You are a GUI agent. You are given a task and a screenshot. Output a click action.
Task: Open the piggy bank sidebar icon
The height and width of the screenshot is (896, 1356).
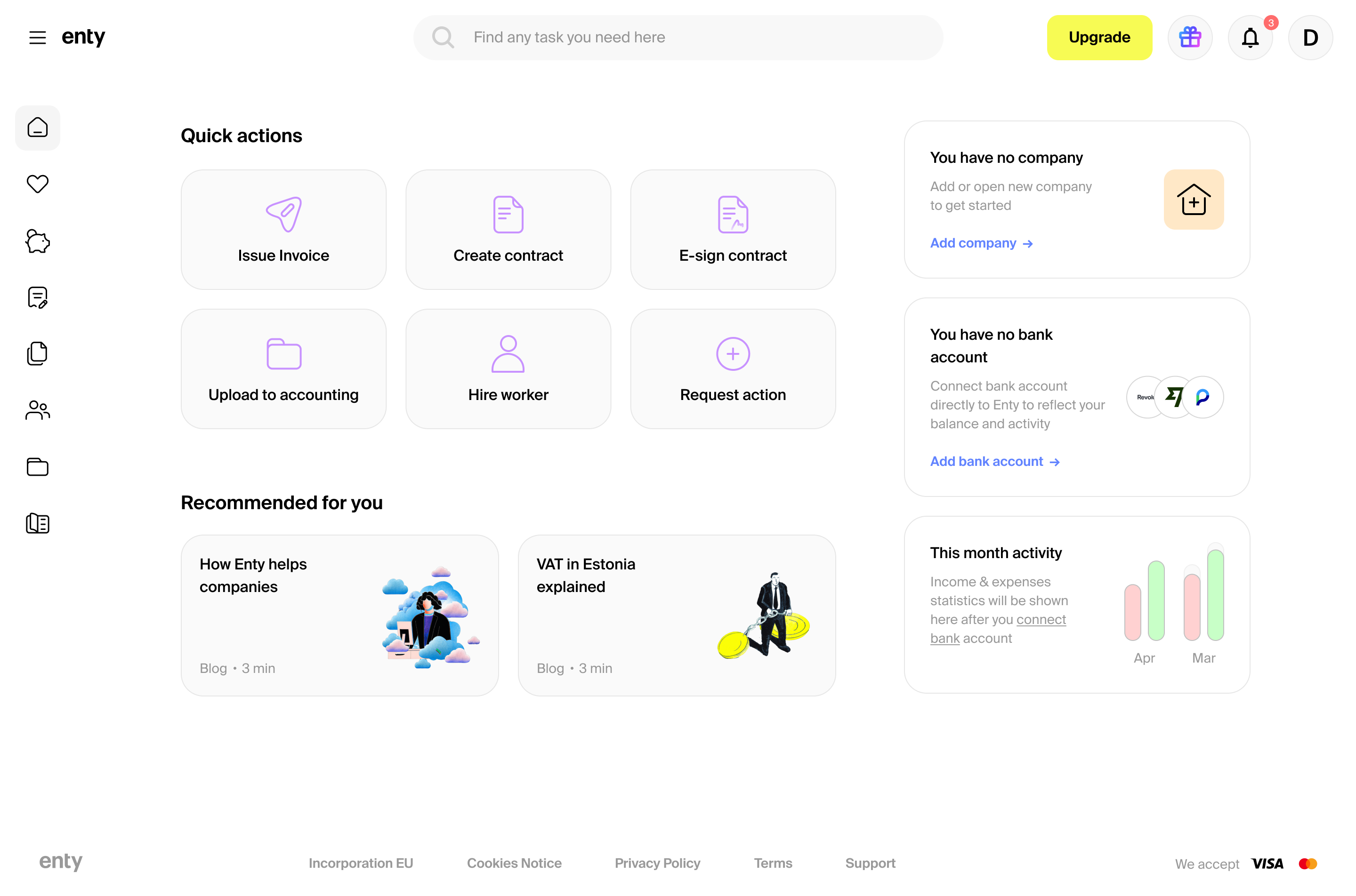click(x=38, y=241)
